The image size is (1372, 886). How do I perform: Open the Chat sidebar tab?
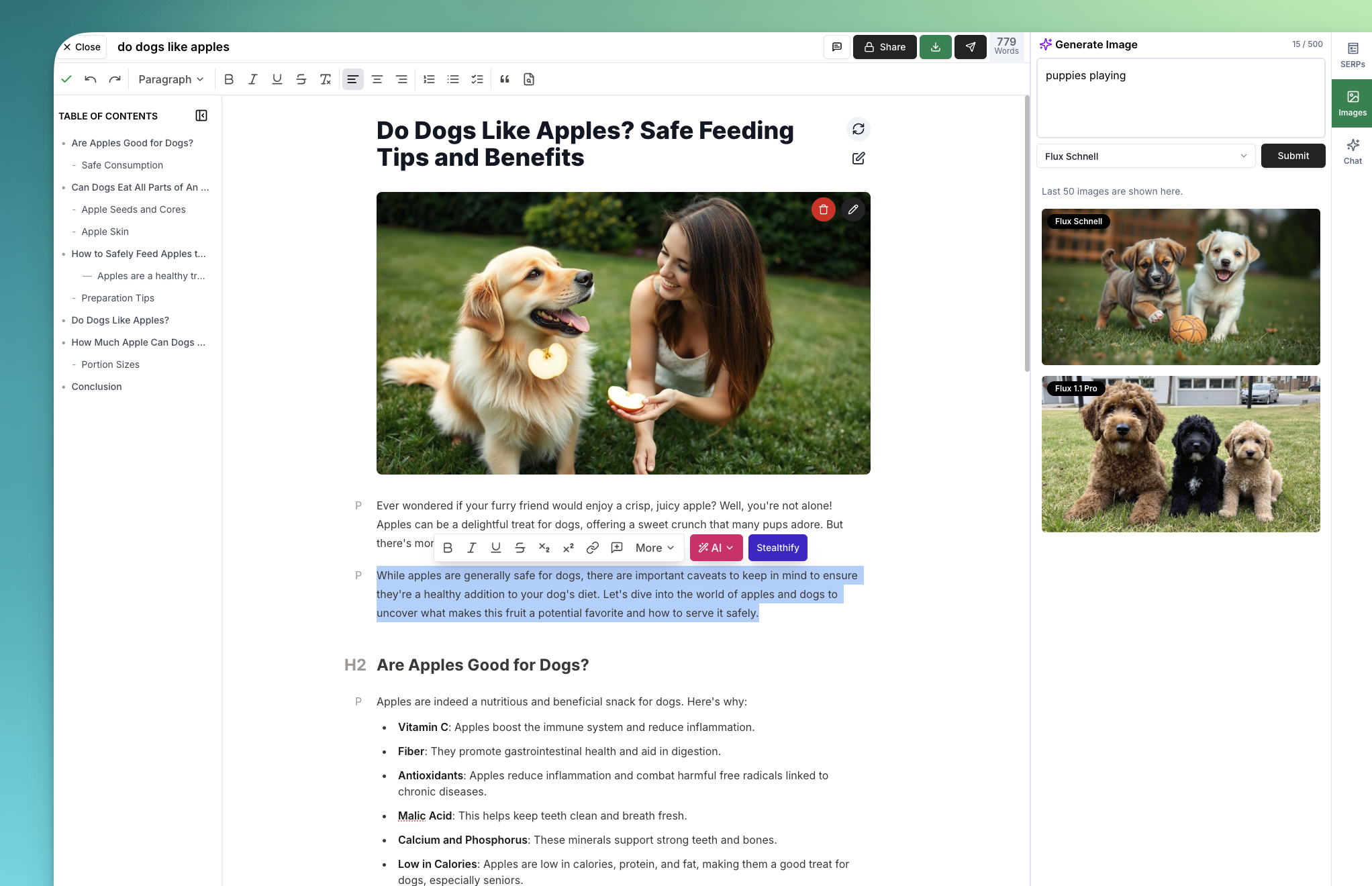[1352, 152]
